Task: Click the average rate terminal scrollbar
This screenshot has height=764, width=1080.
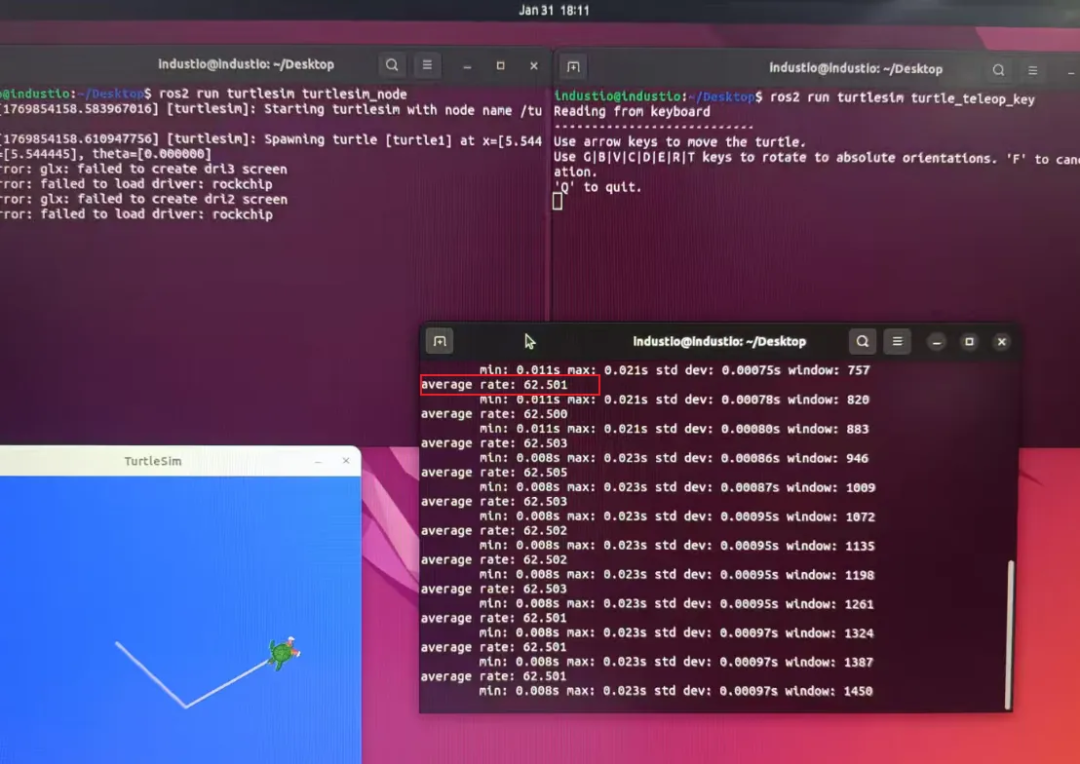Action: coord(1010,634)
